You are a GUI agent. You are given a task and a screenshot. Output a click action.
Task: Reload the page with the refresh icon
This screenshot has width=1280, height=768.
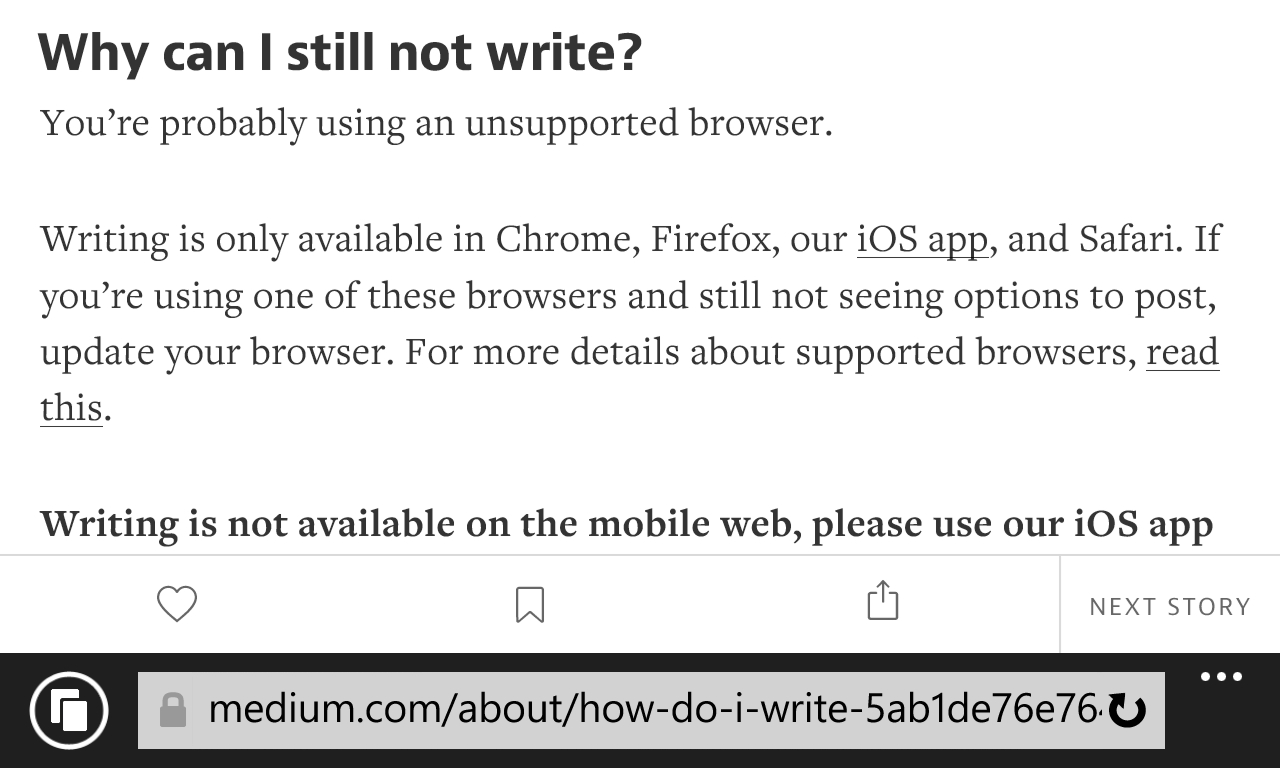pyautogui.click(x=1128, y=711)
